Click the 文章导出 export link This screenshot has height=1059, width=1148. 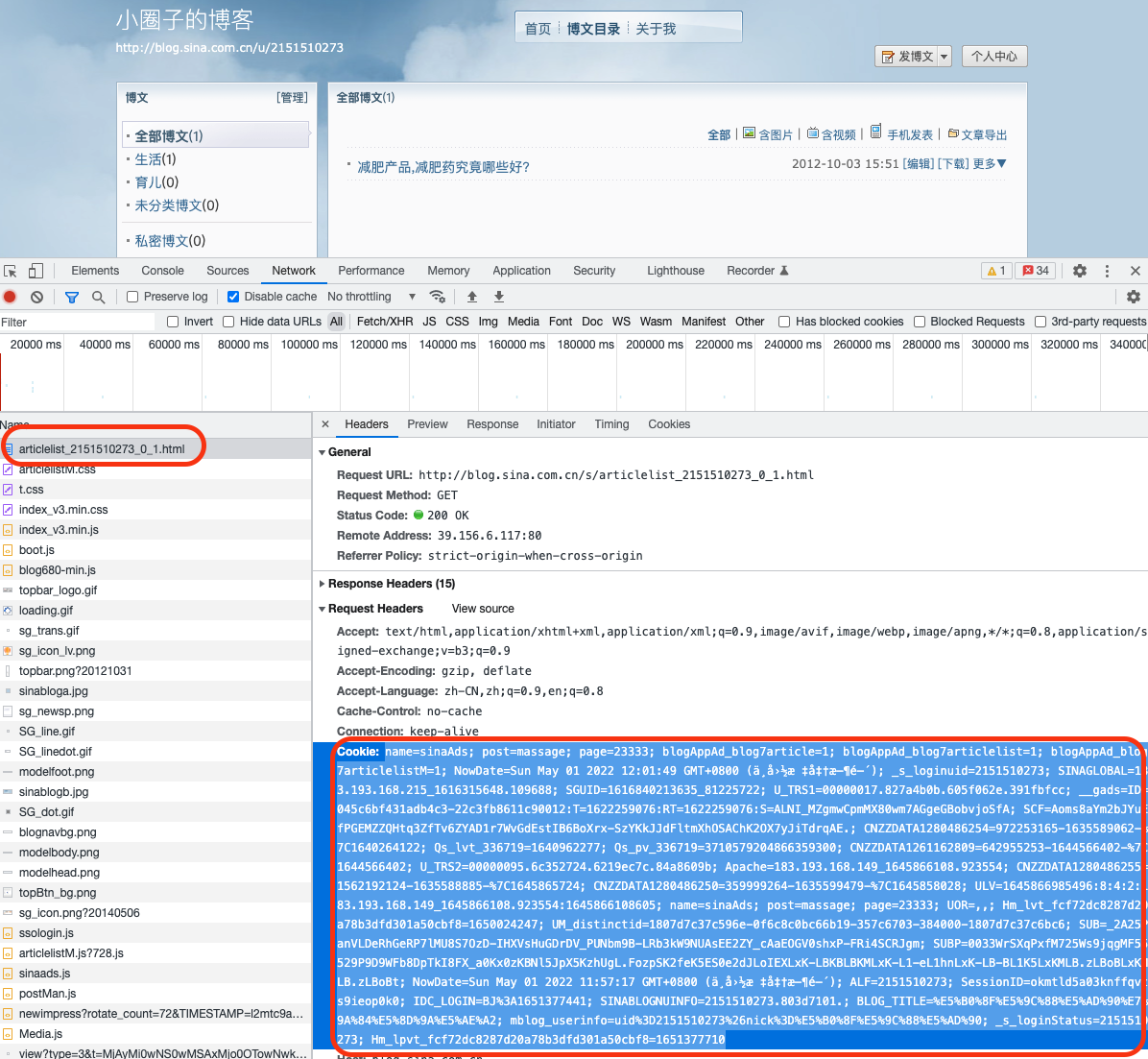pos(977,134)
